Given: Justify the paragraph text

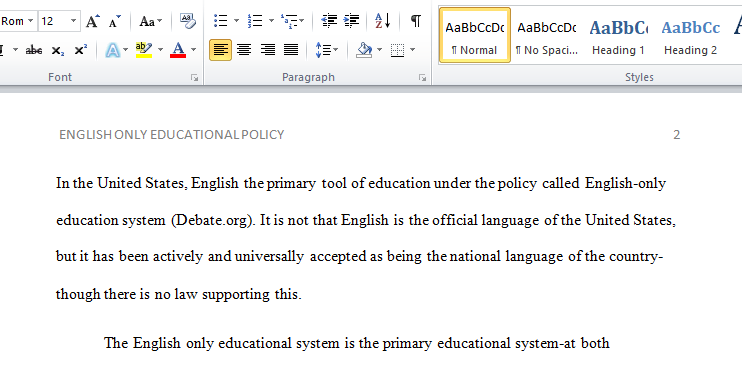Looking at the screenshot, I should (x=291, y=50).
